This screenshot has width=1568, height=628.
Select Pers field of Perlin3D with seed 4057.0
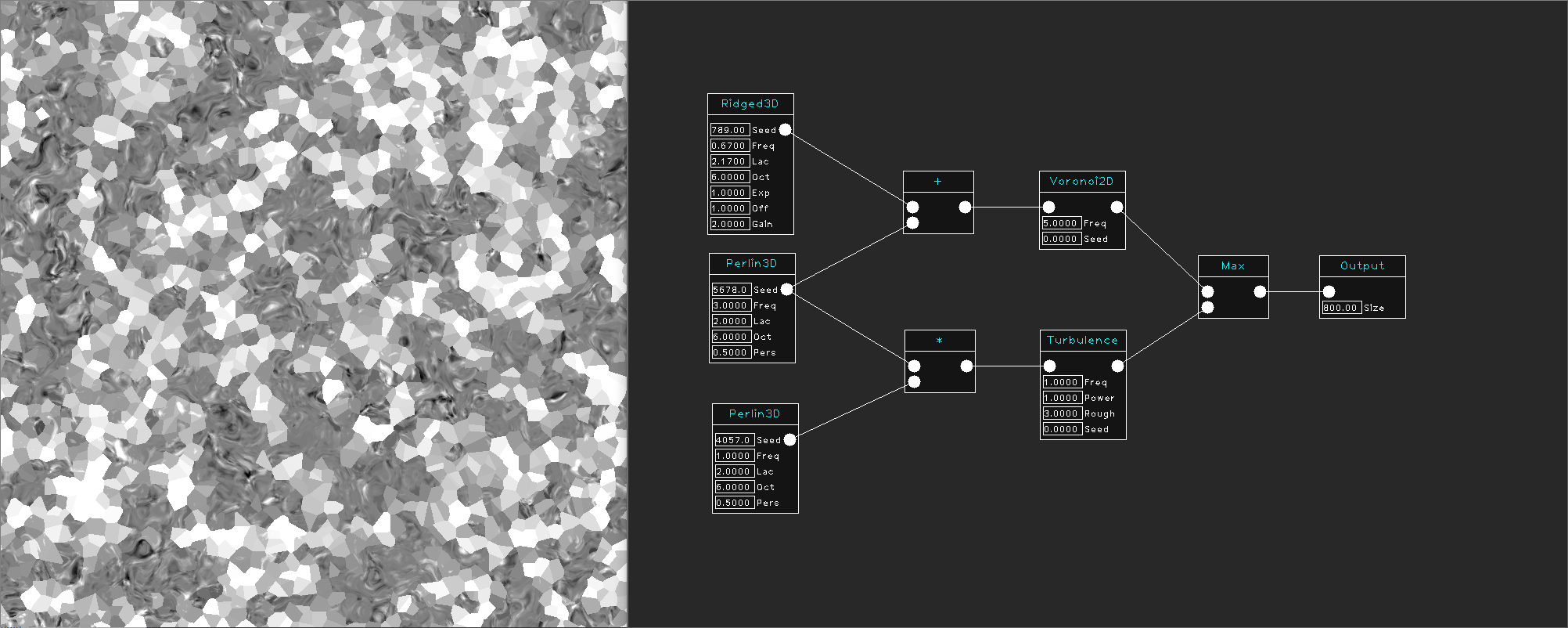(x=734, y=503)
